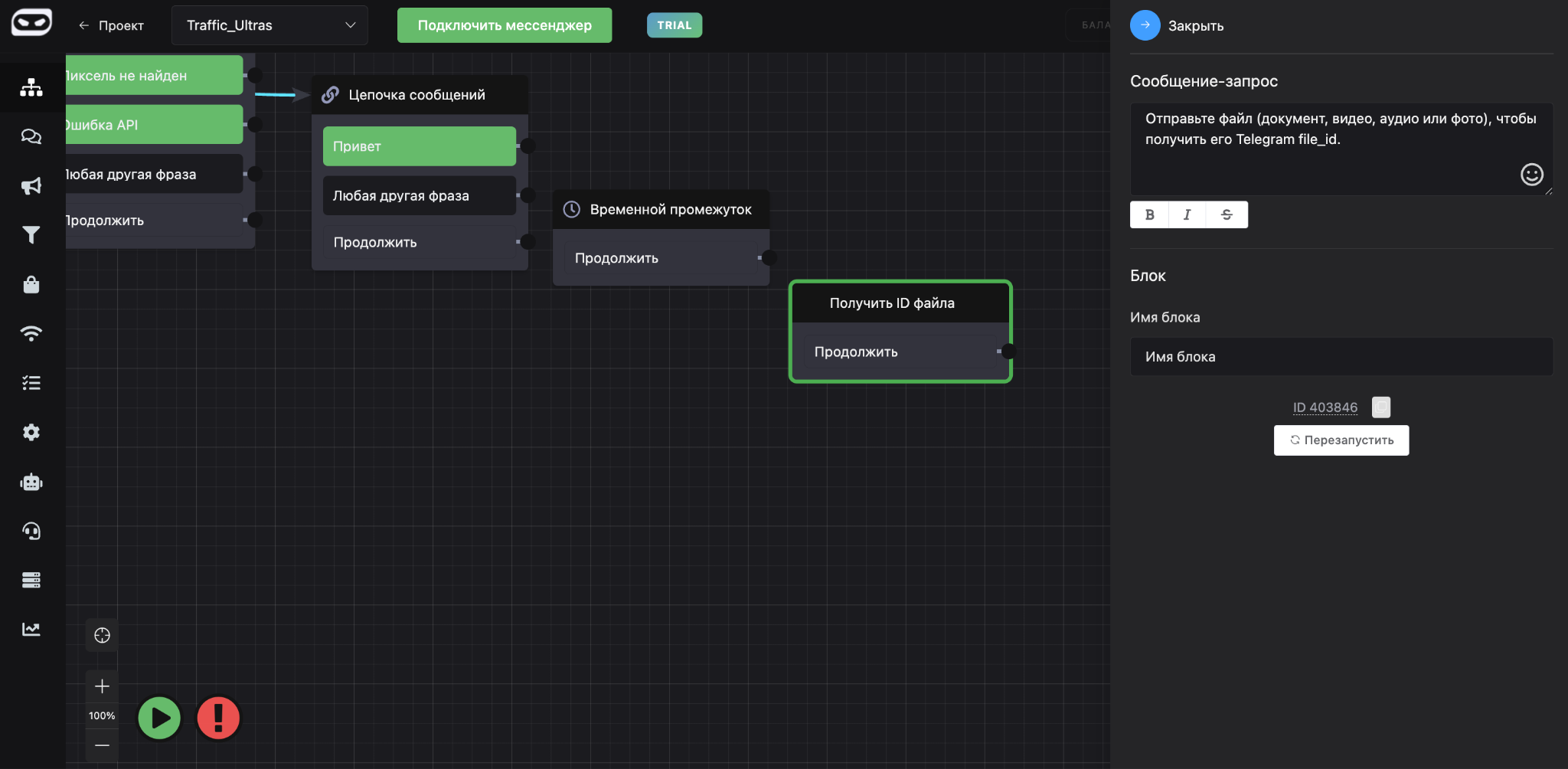Viewport: 1568px width, 769px height.
Task: Click Продолжить in the Цепочка сообщений block
Action: pyautogui.click(x=420, y=242)
